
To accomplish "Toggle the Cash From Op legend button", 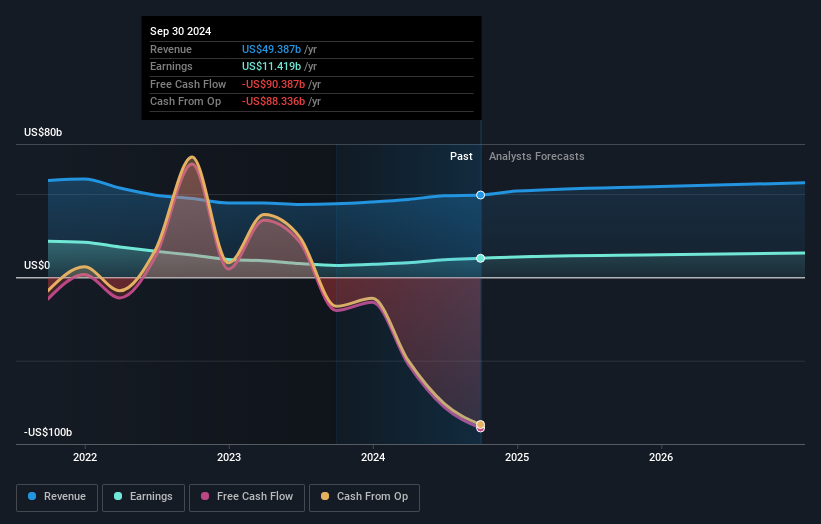I will pyautogui.click(x=364, y=497).
